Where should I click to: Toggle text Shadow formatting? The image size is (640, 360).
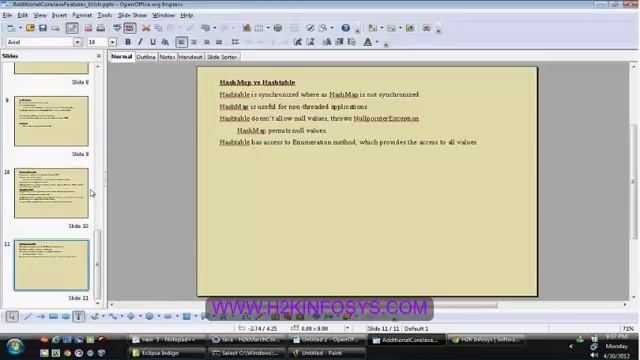[x=165, y=42]
